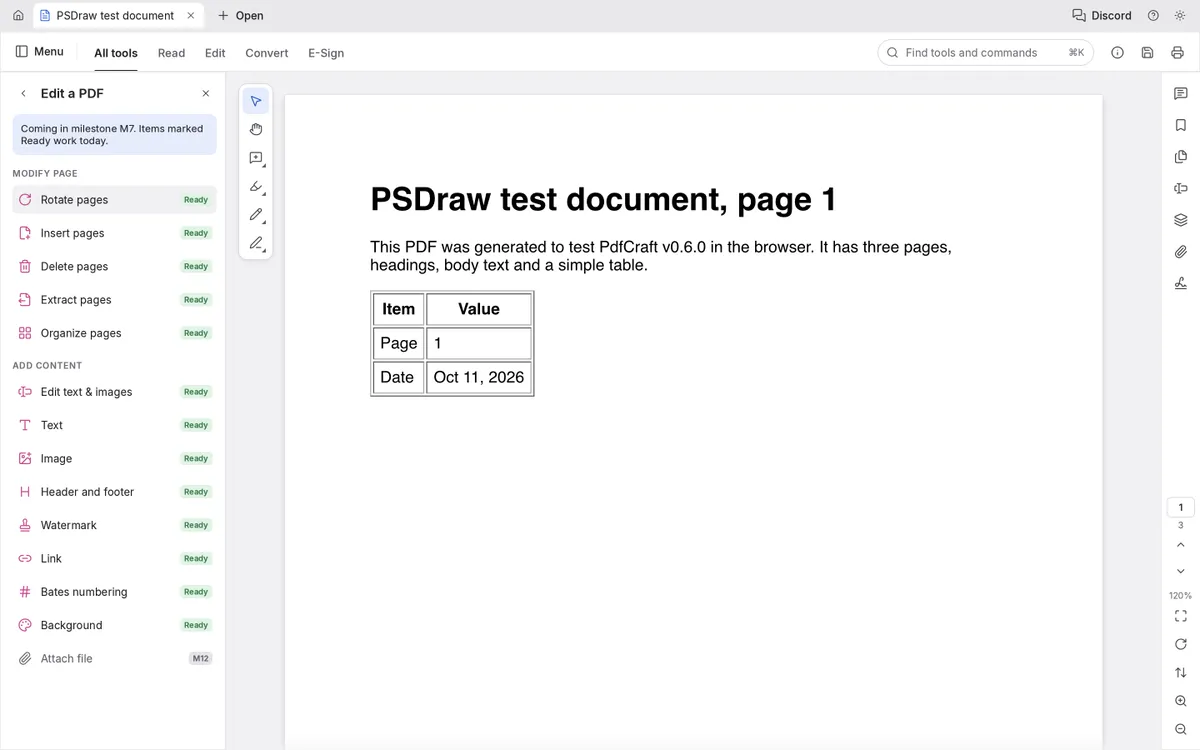Click the milestone M7 info banner
Viewport: 1200px width, 750px height.
coord(114,135)
